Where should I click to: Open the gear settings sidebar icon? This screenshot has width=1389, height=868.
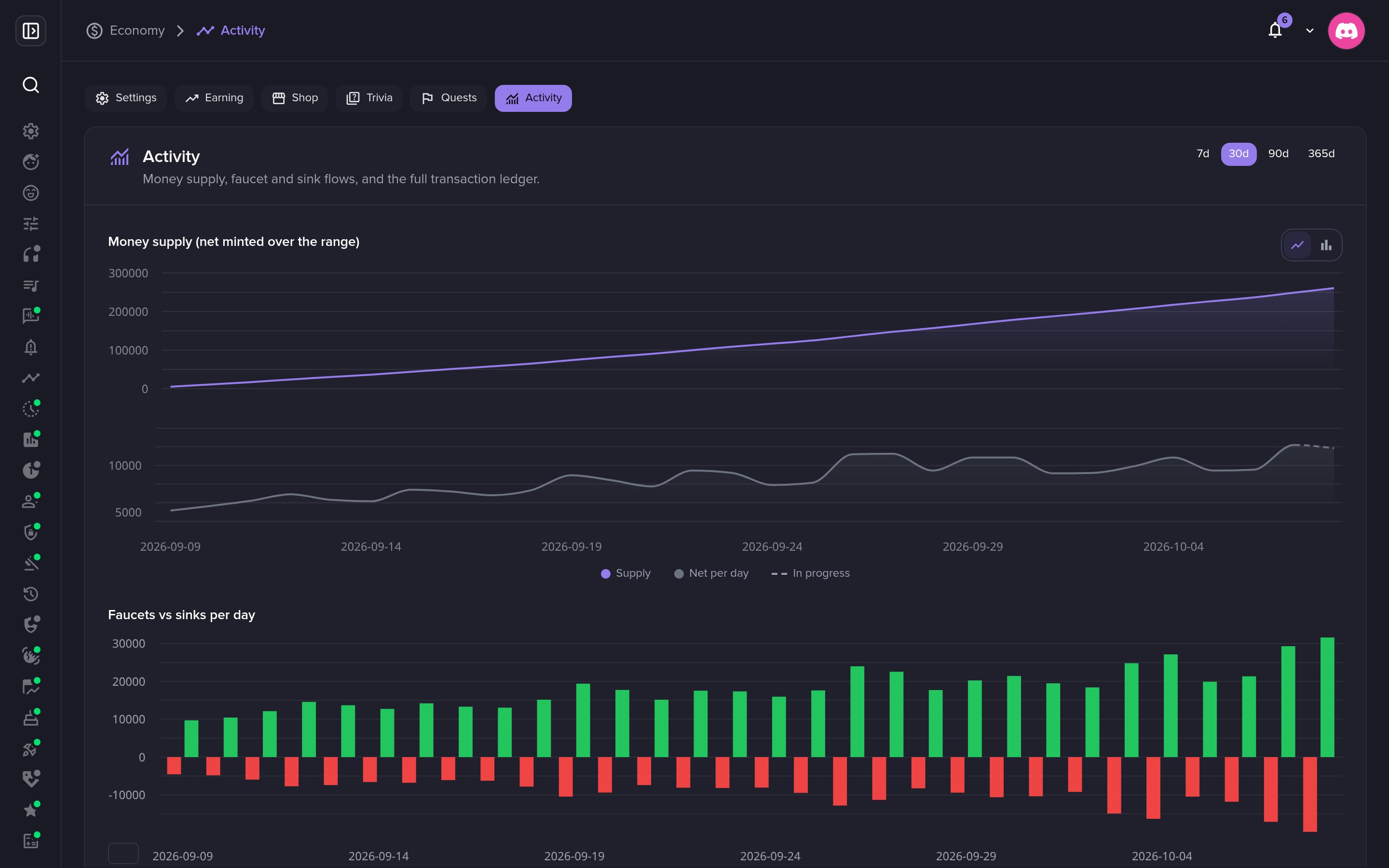(x=30, y=131)
